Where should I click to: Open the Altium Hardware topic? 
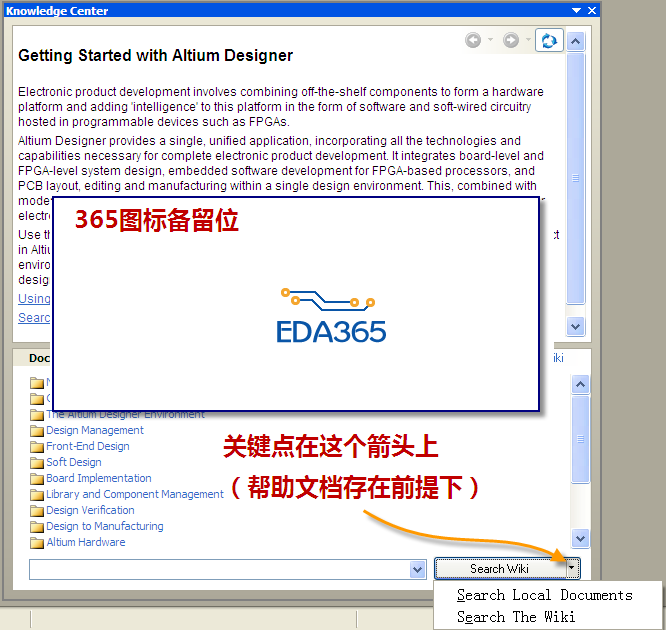point(86,542)
